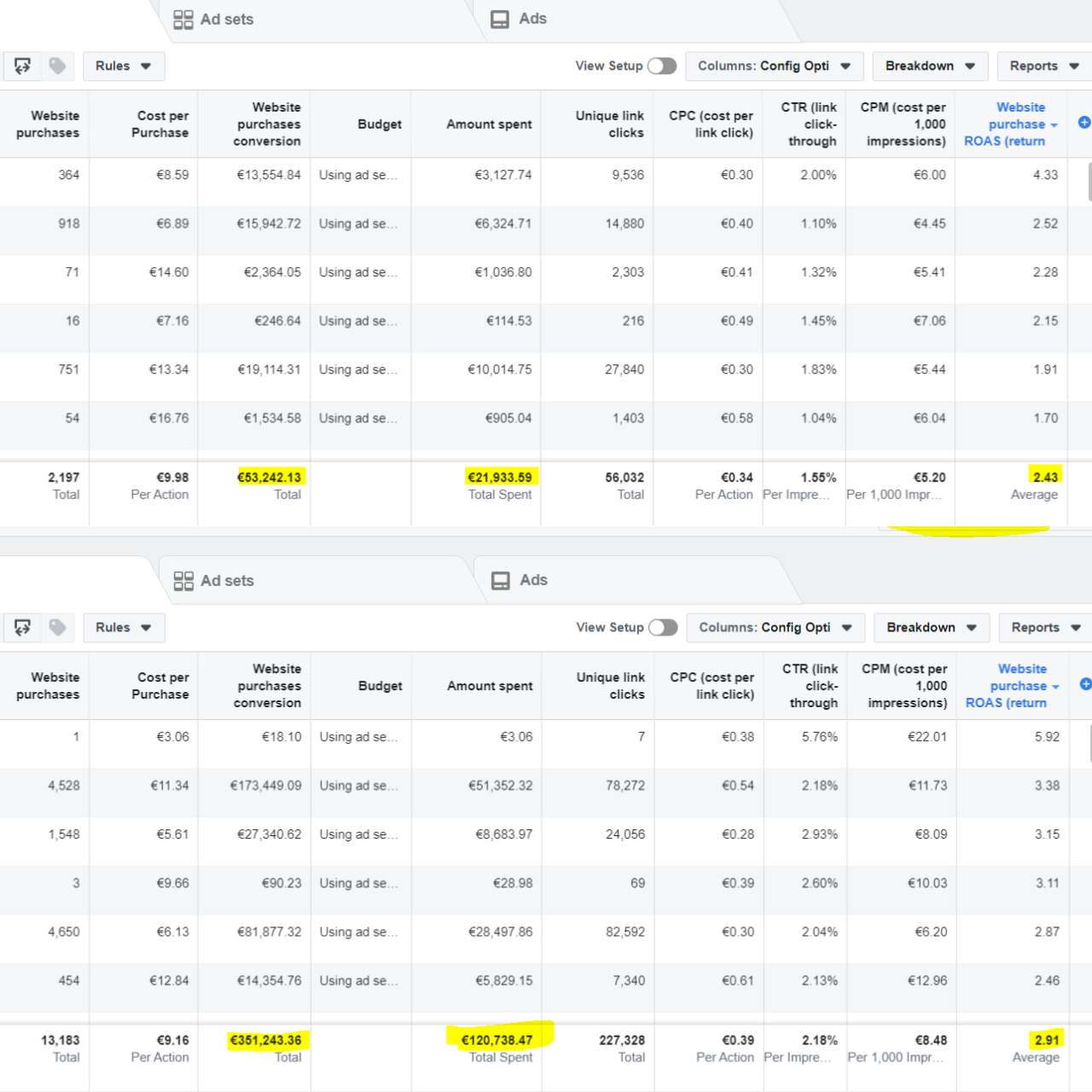Click the 13,183 total purchases value
The width and height of the screenshot is (1092, 1092).
[x=60, y=1040]
